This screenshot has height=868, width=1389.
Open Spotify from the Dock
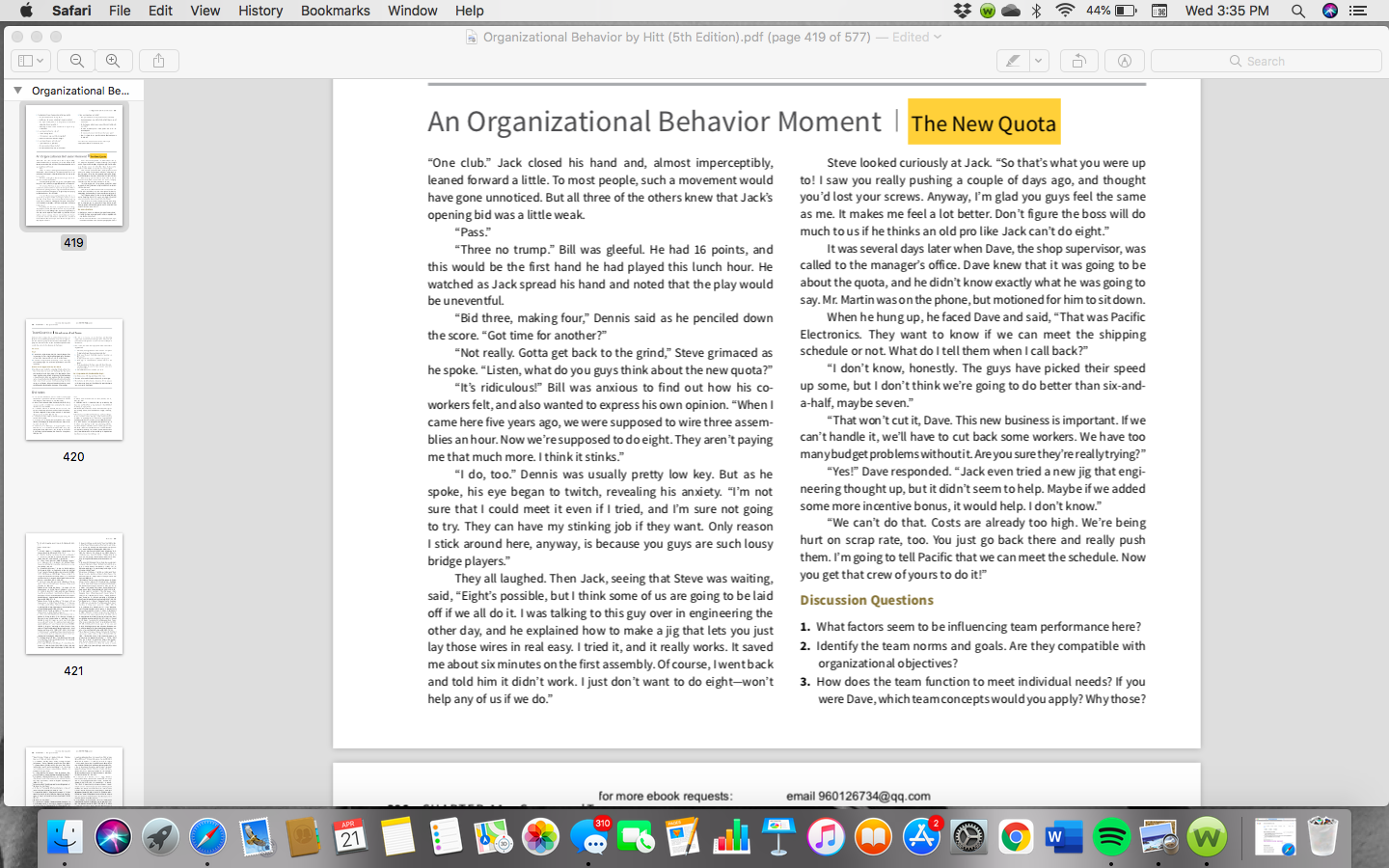point(1111,836)
